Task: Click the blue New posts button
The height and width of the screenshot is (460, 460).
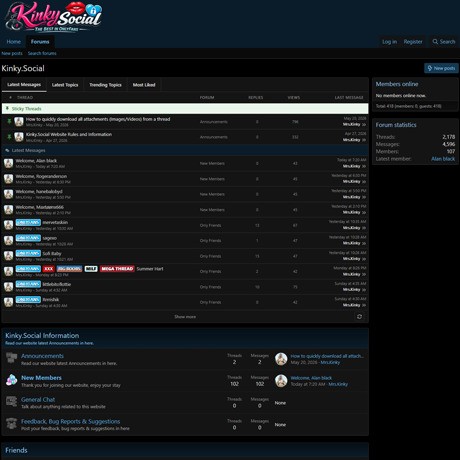Action: pos(441,68)
